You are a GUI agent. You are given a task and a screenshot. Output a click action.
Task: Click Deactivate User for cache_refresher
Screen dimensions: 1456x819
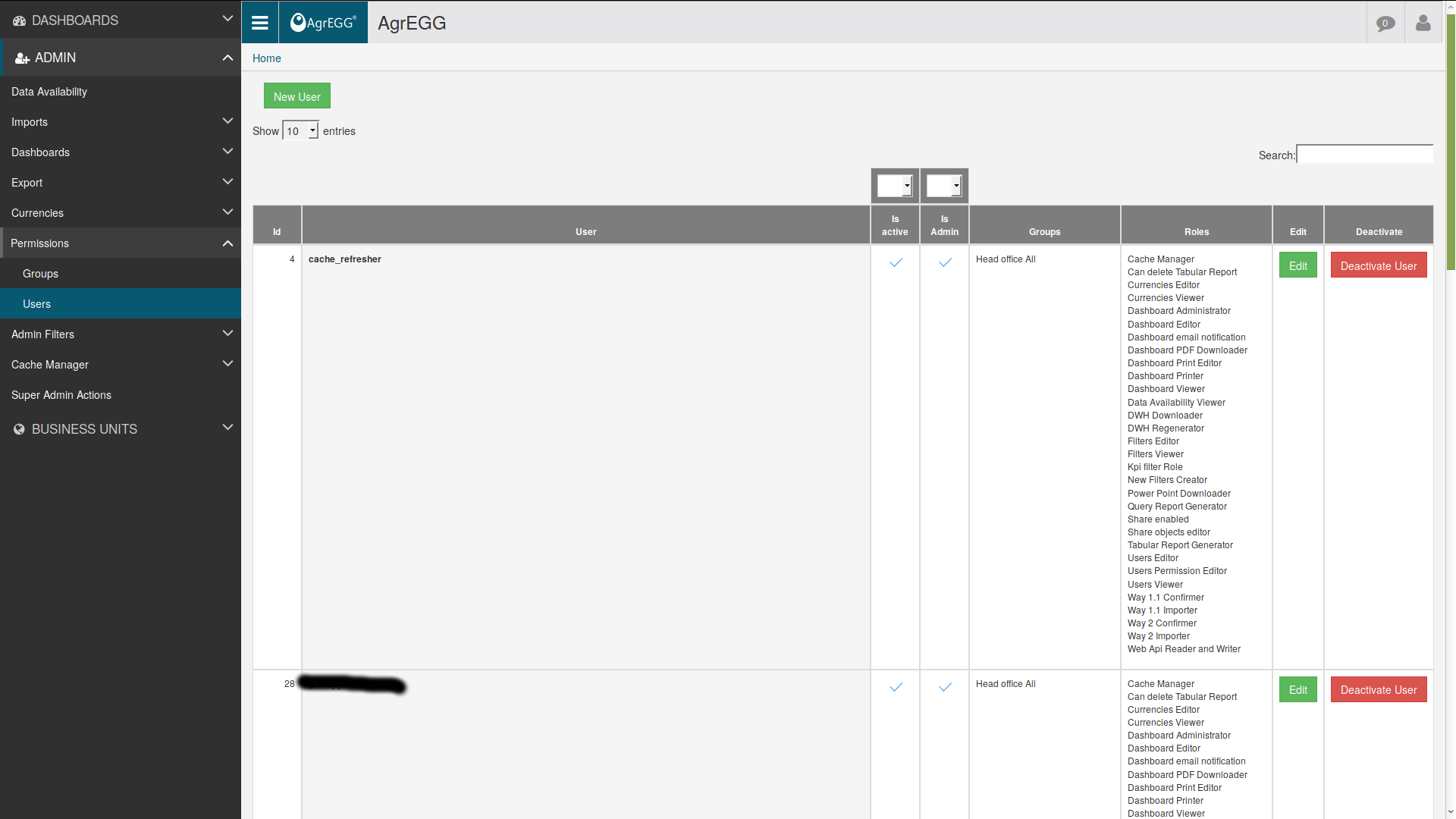point(1378,265)
